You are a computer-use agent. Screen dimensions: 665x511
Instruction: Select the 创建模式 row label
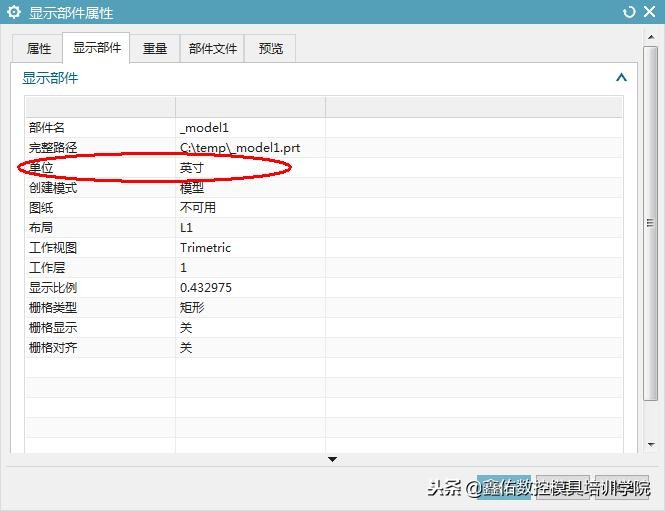point(53,187)
